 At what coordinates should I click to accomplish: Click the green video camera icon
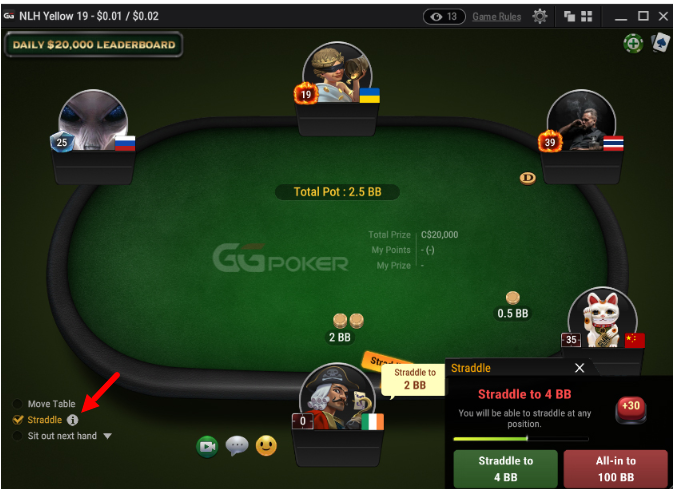(x=208, y=446)
